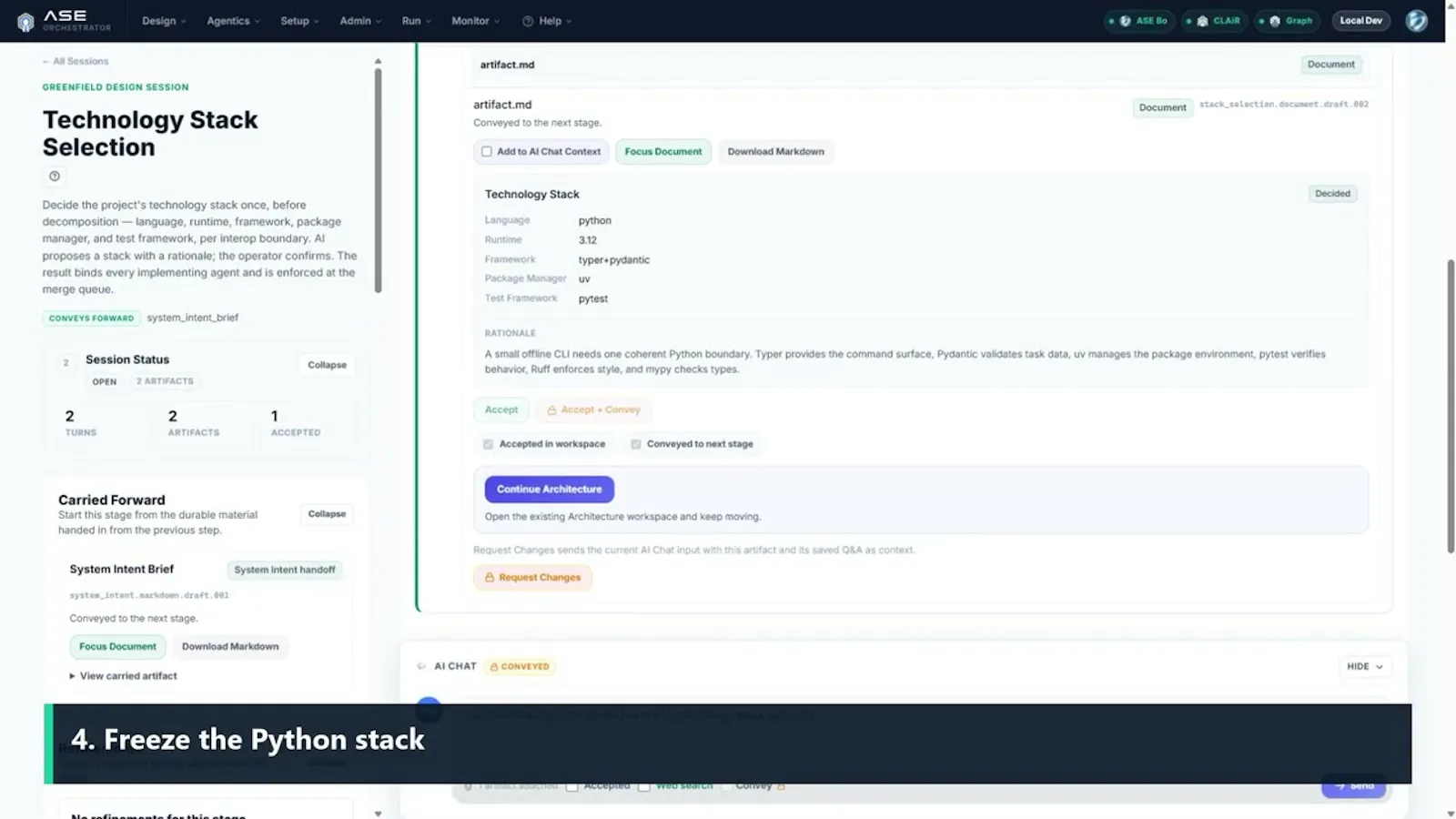Toggle Add to AI Chat Context checkbox
Screen dimensions: 1456x819
pos(487,152)
